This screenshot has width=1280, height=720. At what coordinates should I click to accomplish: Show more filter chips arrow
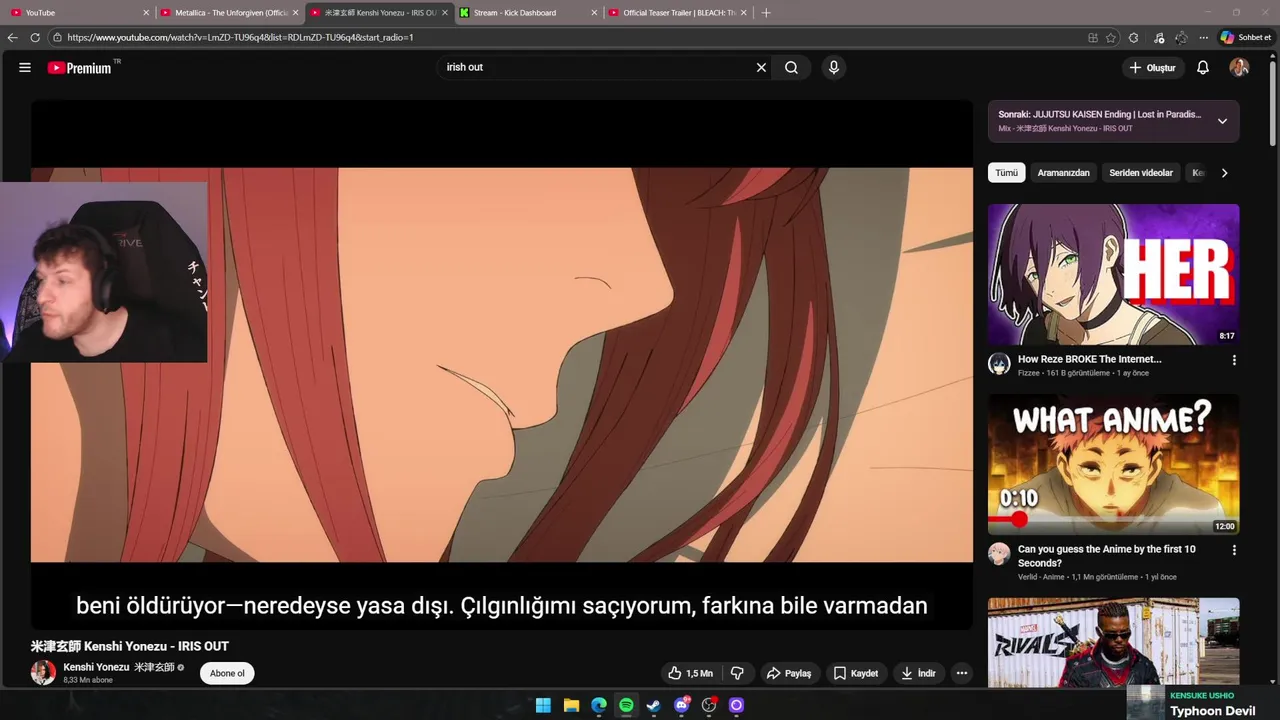pos(1224,173)
